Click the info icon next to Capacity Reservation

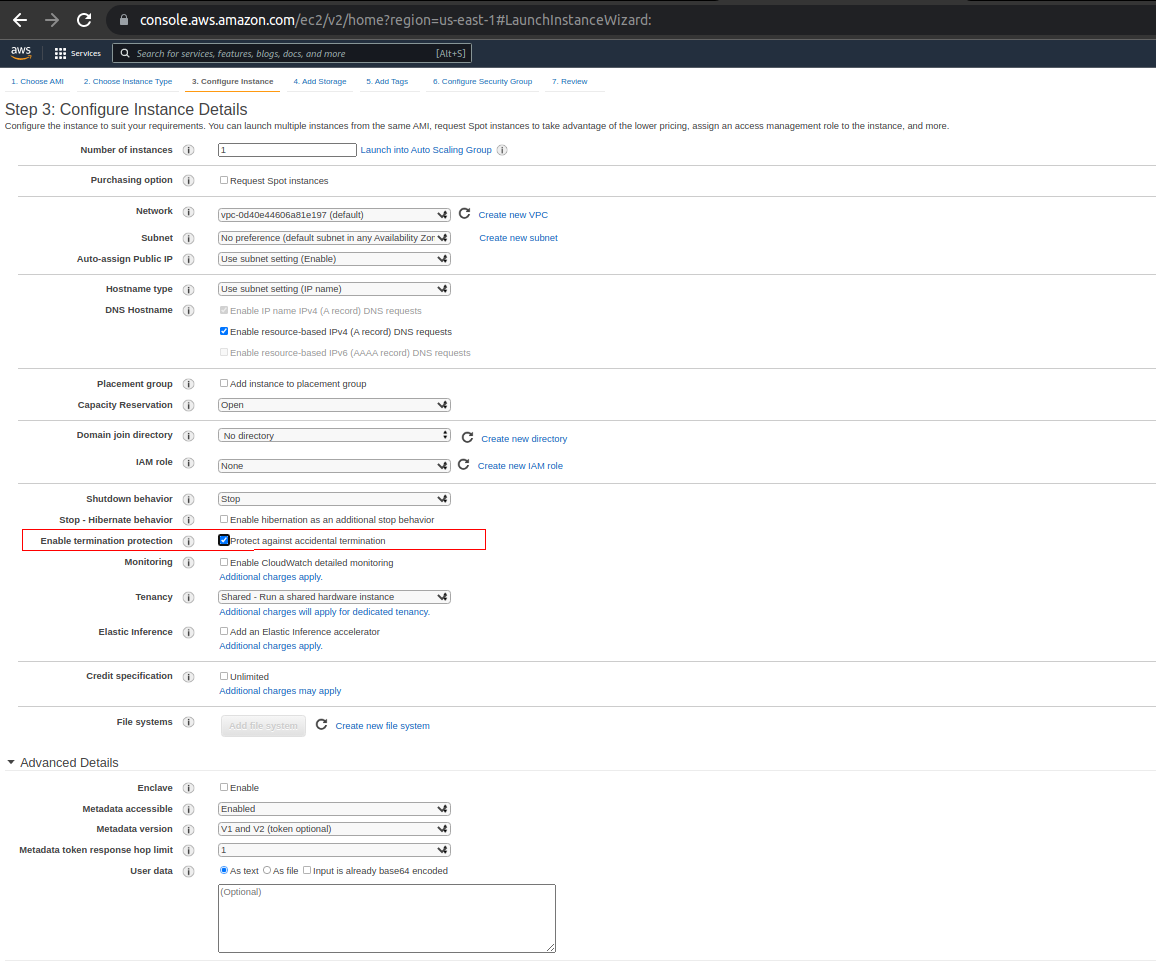[189, 406]
